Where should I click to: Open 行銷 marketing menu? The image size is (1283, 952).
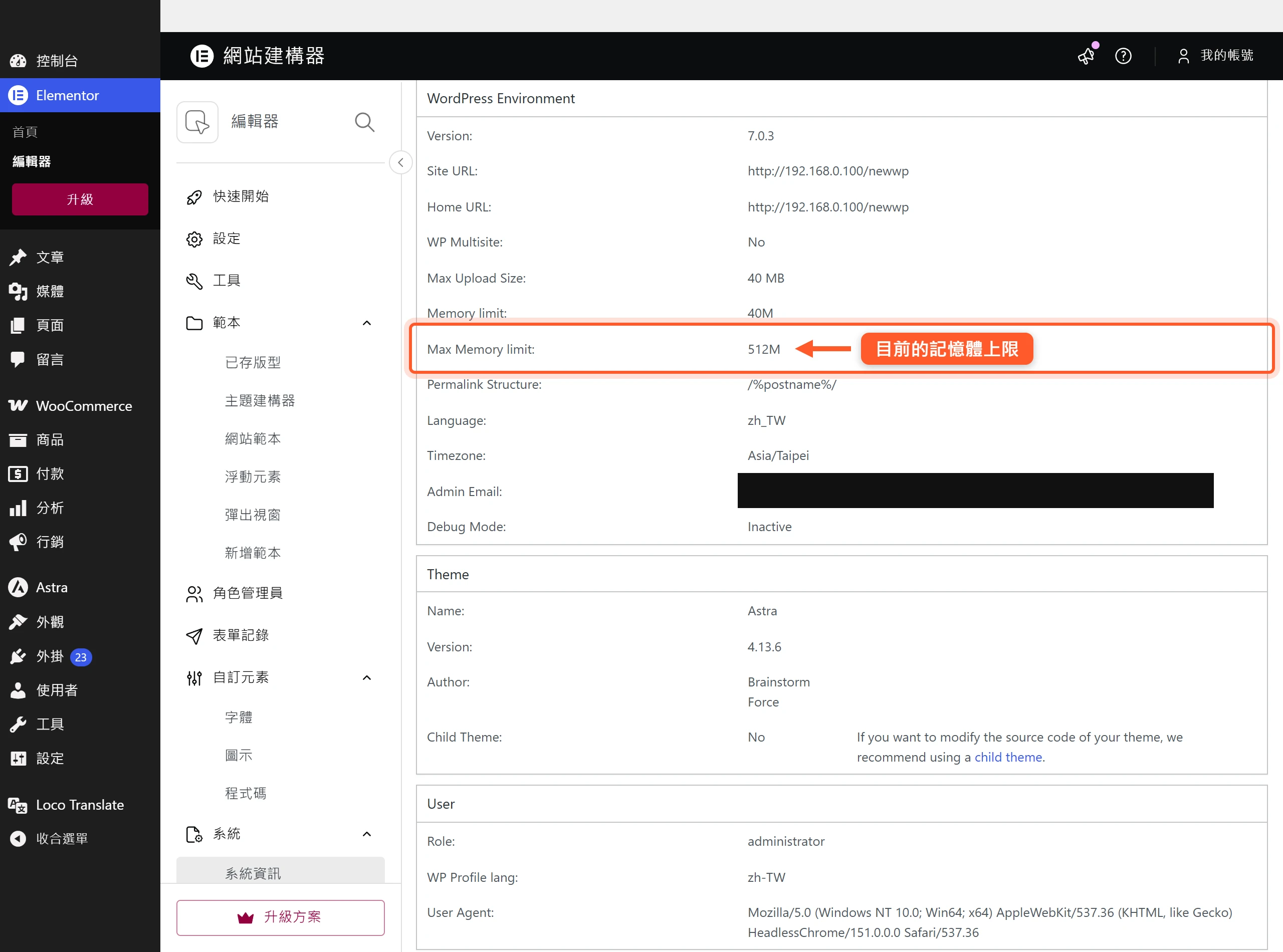[80, 542]
